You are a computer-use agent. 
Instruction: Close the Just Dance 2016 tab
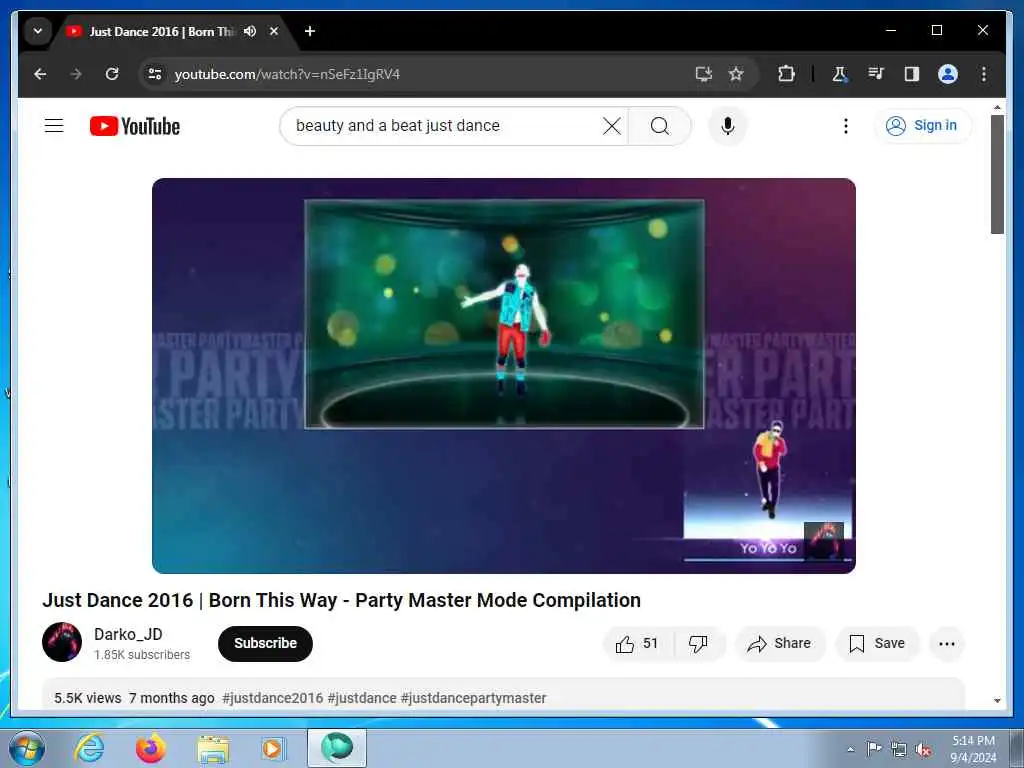[x=274, y=31]
